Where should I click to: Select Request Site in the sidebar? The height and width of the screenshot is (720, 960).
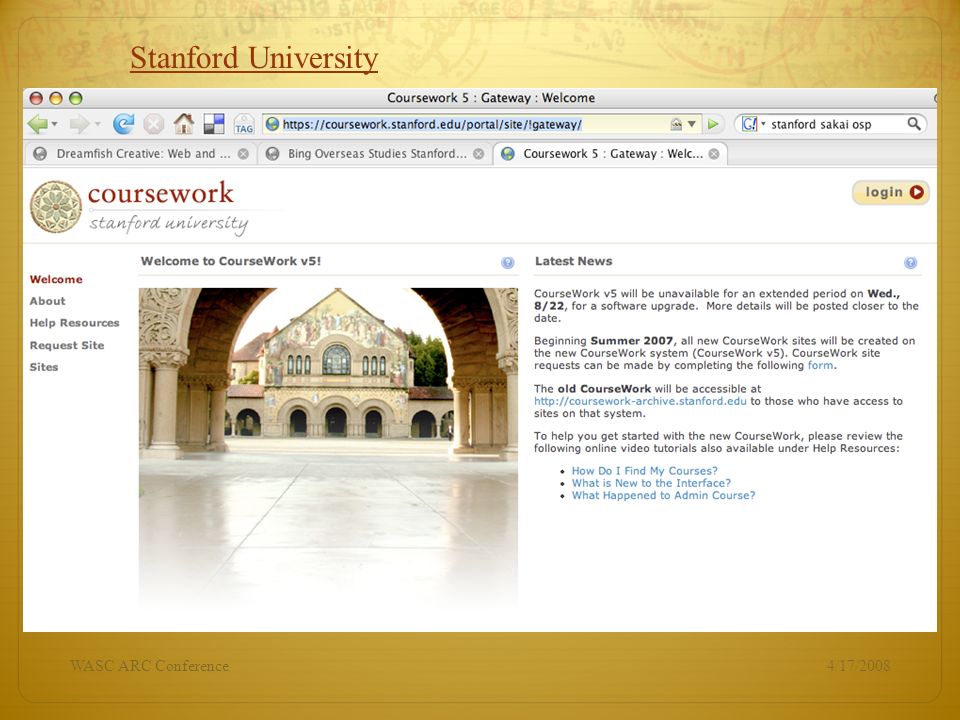tap(67, 345)
